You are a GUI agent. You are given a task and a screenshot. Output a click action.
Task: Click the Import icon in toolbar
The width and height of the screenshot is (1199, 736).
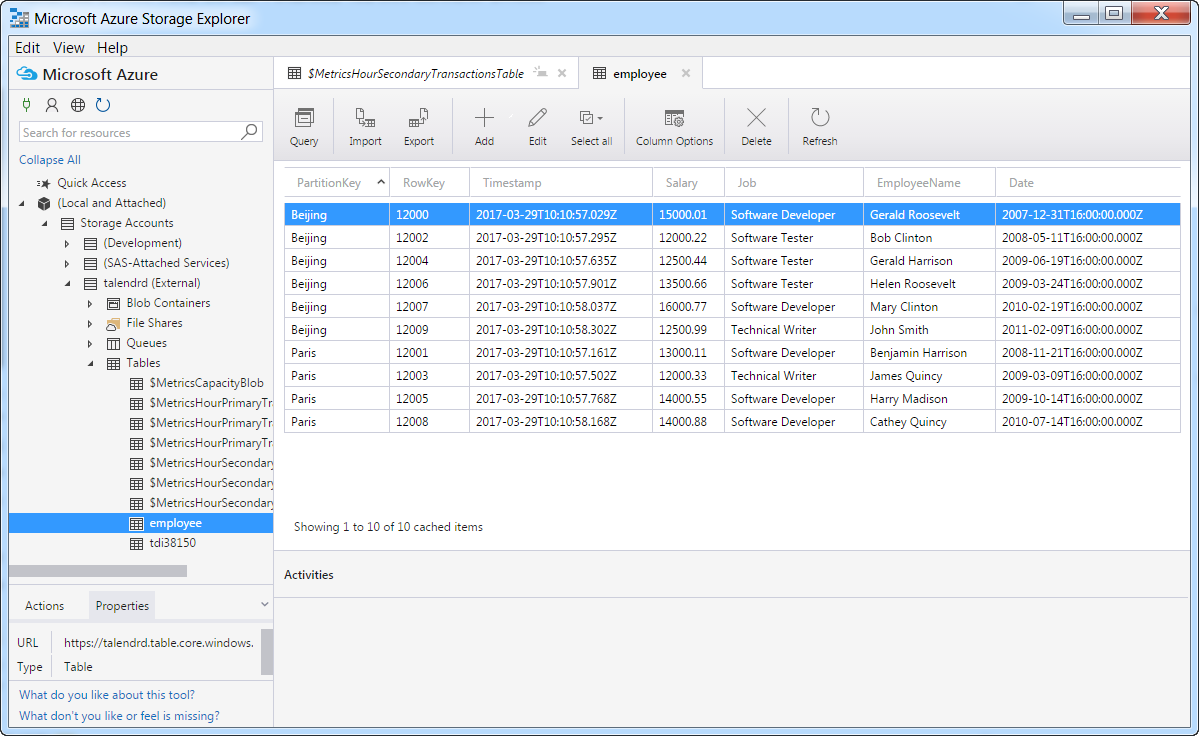pyautogui.click(x=365, y=126)
